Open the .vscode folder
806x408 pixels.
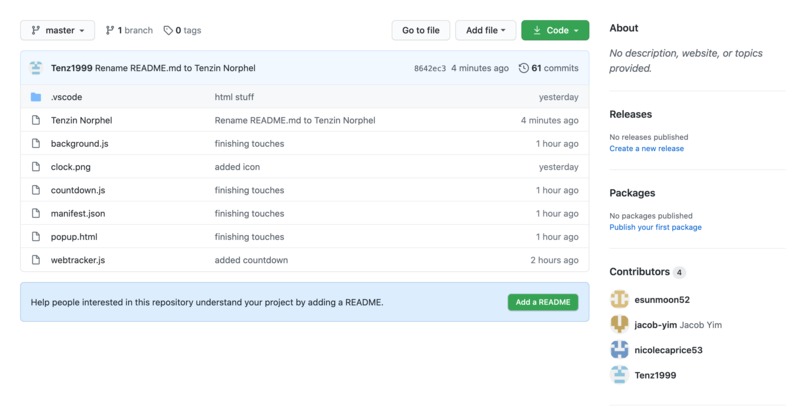[66, 97]
